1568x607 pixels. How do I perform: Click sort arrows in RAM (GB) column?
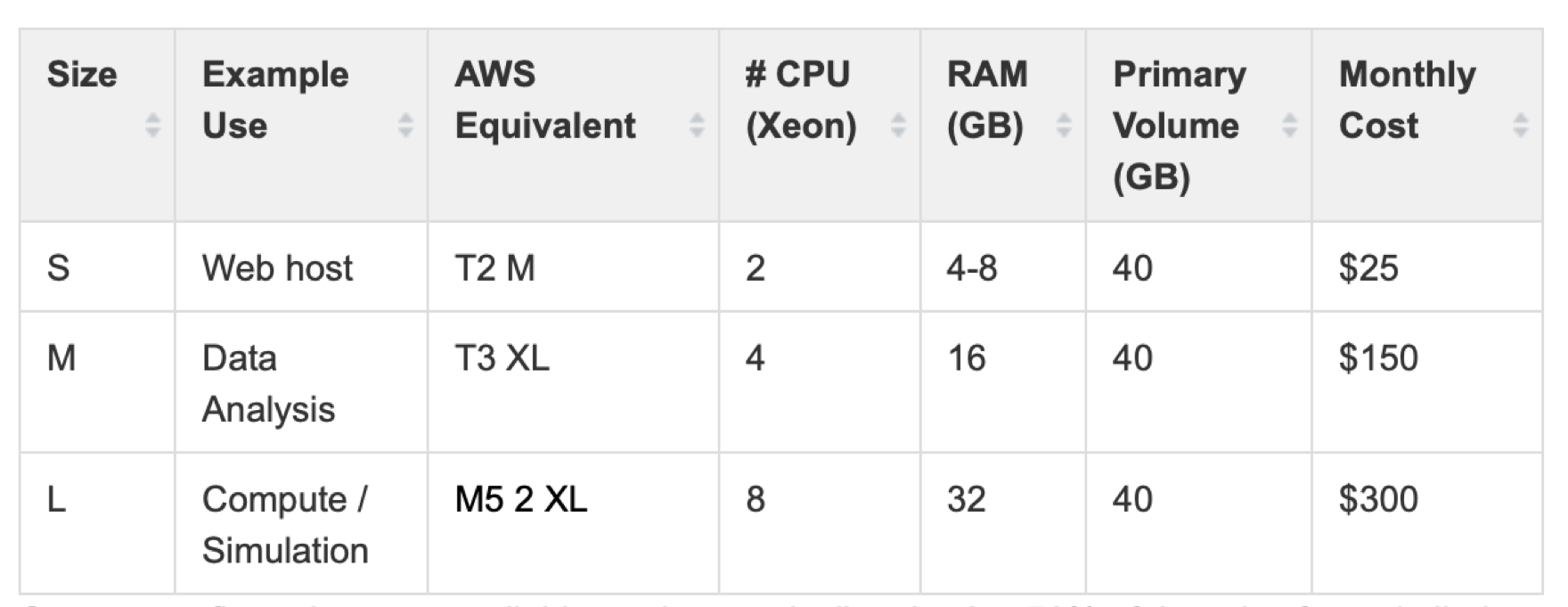(x=1064, y=126)
